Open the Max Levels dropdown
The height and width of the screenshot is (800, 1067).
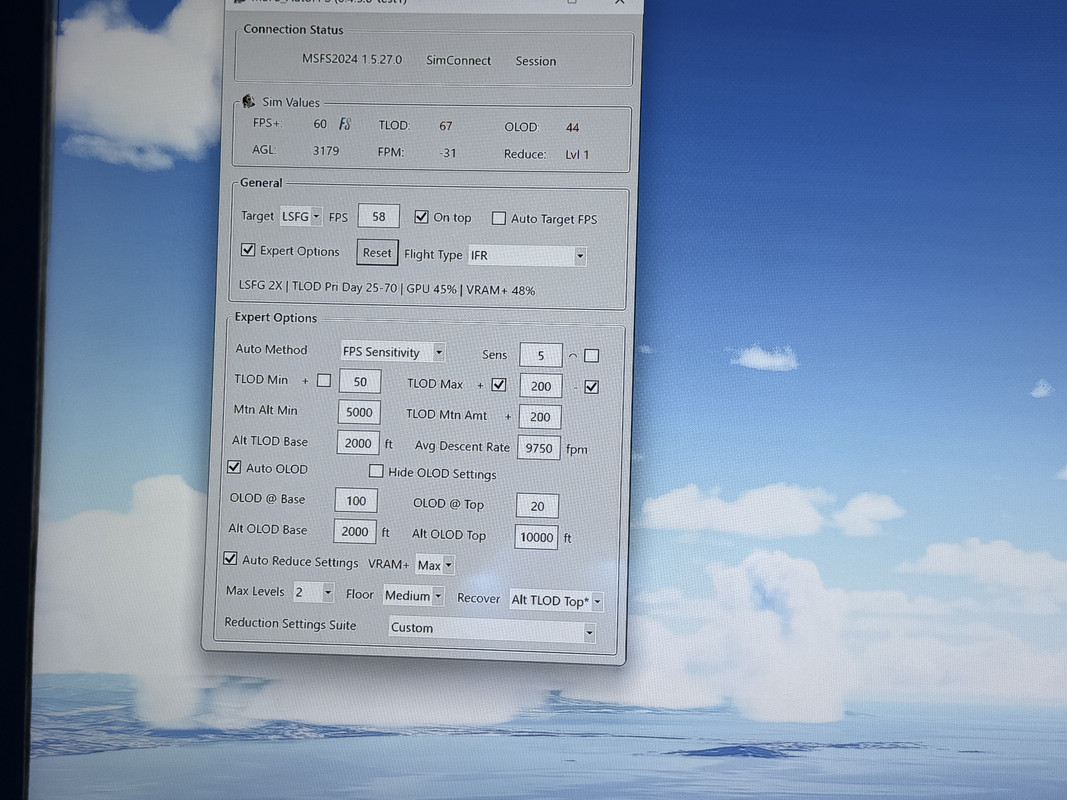pos(313,593)
